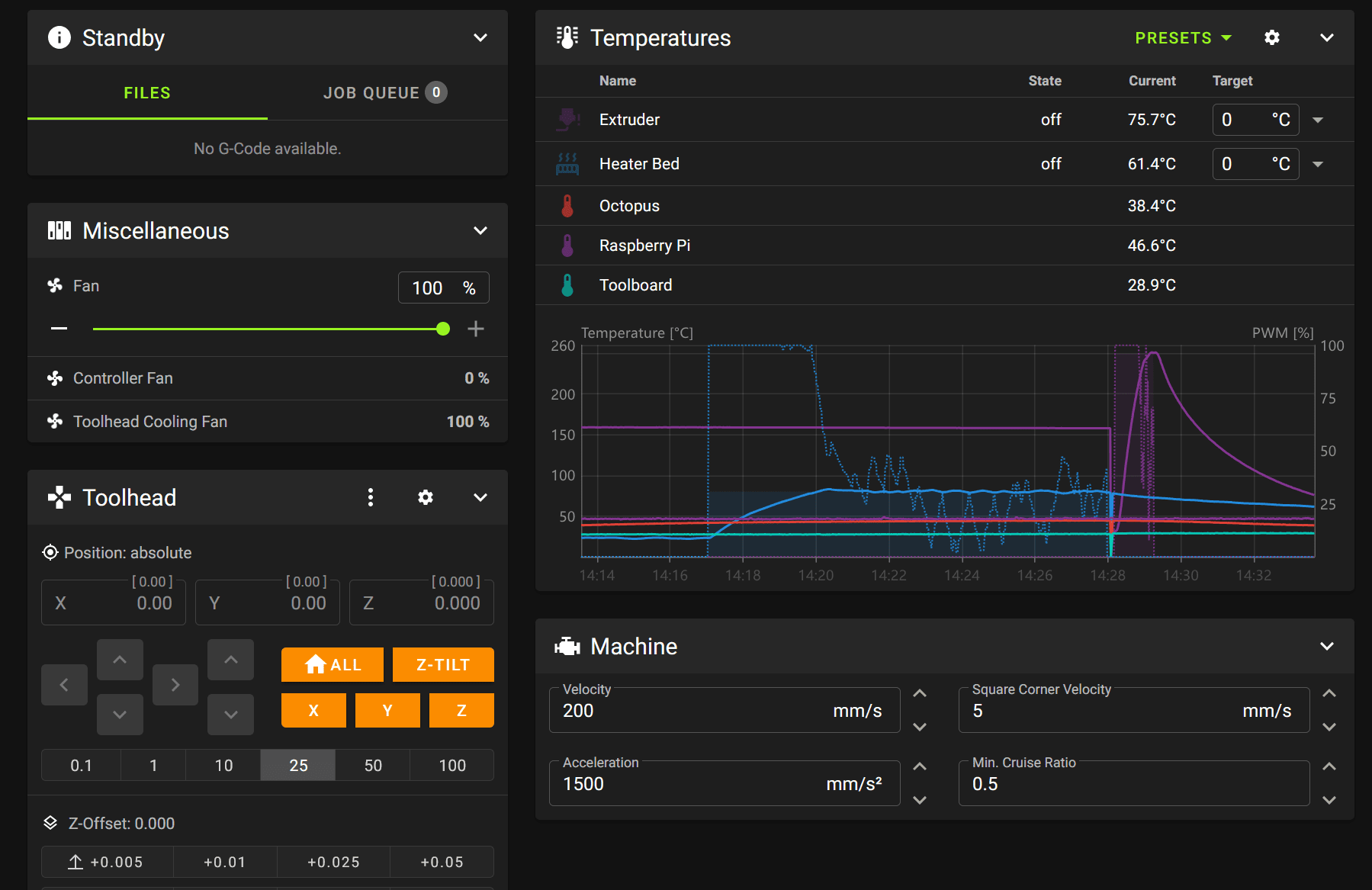Image resolution: width=1372 pixels, height=890 pixels.
Task: Home the Z axis
Action: (461, 710)
